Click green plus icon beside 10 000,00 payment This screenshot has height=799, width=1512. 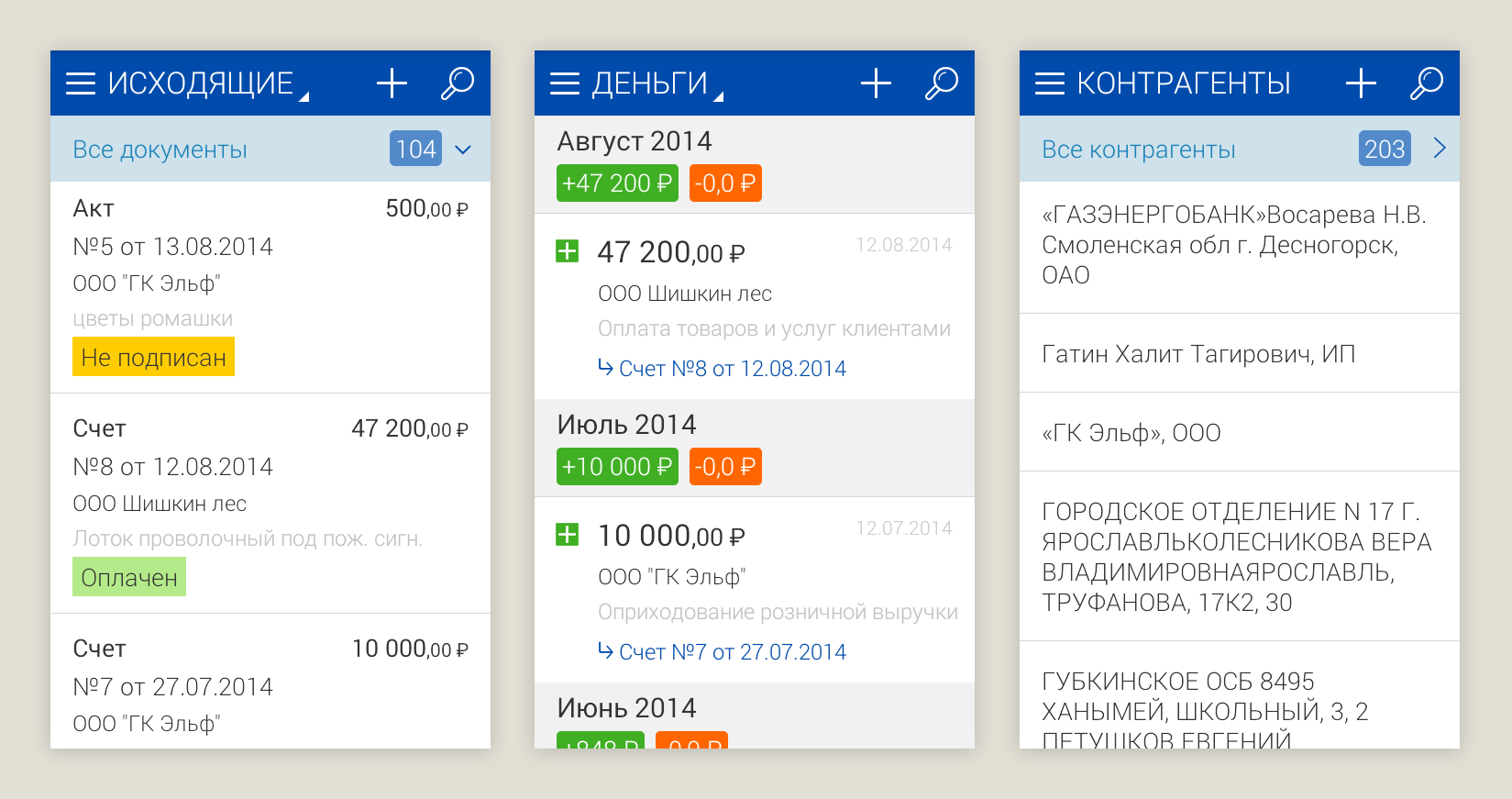click(568, 534)
